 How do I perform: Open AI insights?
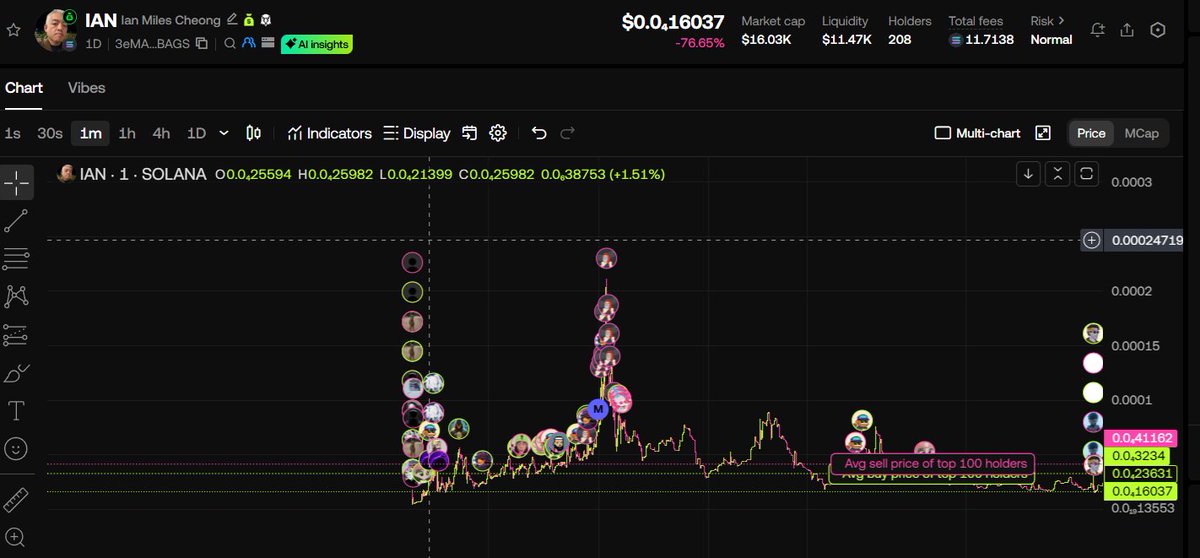[x=316, y=44]
